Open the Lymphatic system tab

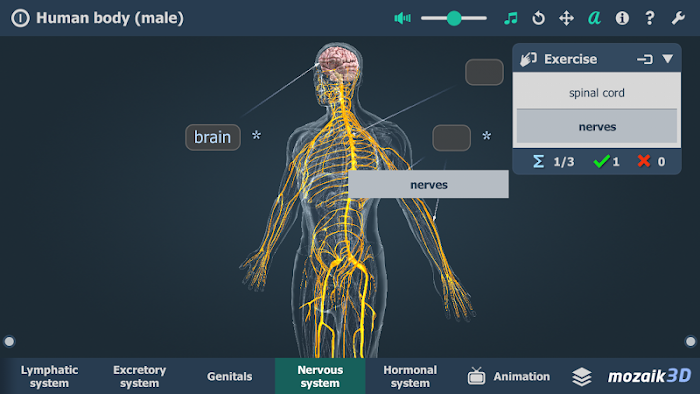pyautogui.click(x=49, y=376)
